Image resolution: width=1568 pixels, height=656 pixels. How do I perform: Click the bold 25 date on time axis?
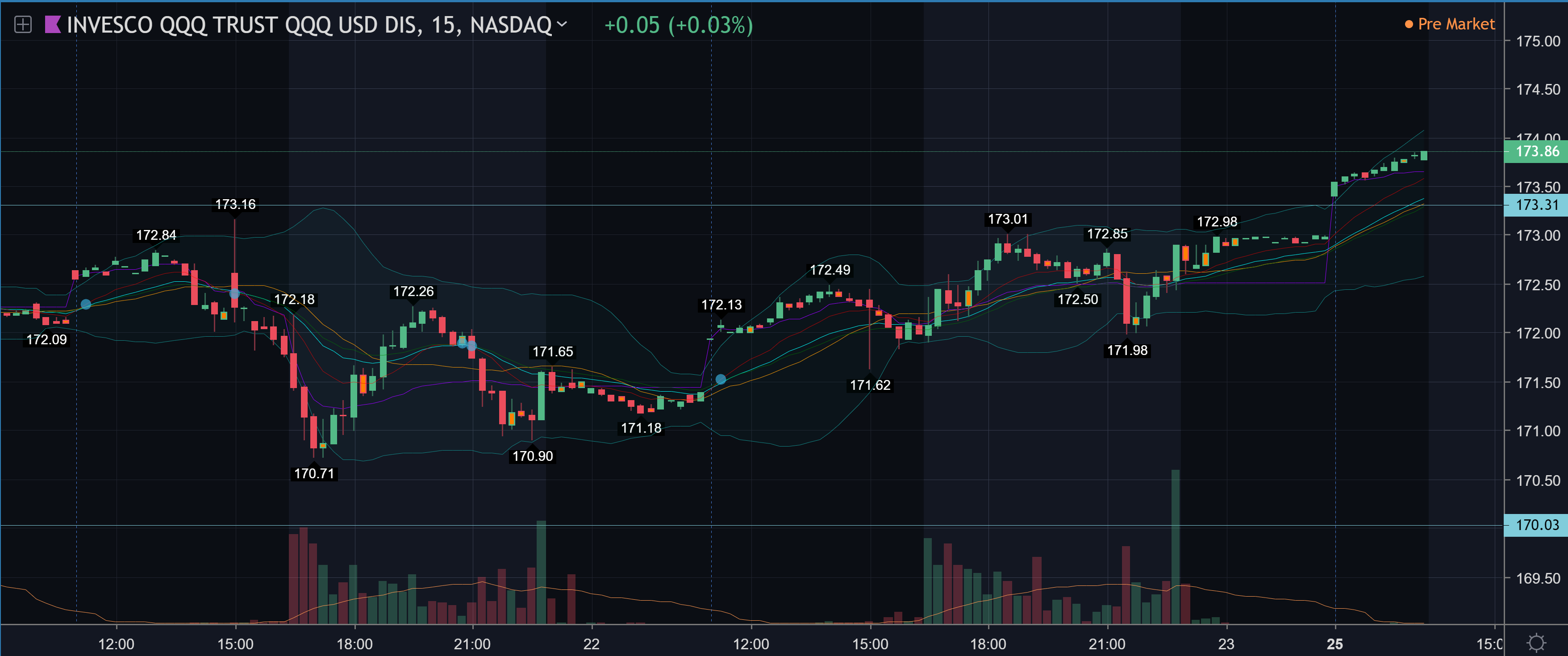[x=1334, y=644]
